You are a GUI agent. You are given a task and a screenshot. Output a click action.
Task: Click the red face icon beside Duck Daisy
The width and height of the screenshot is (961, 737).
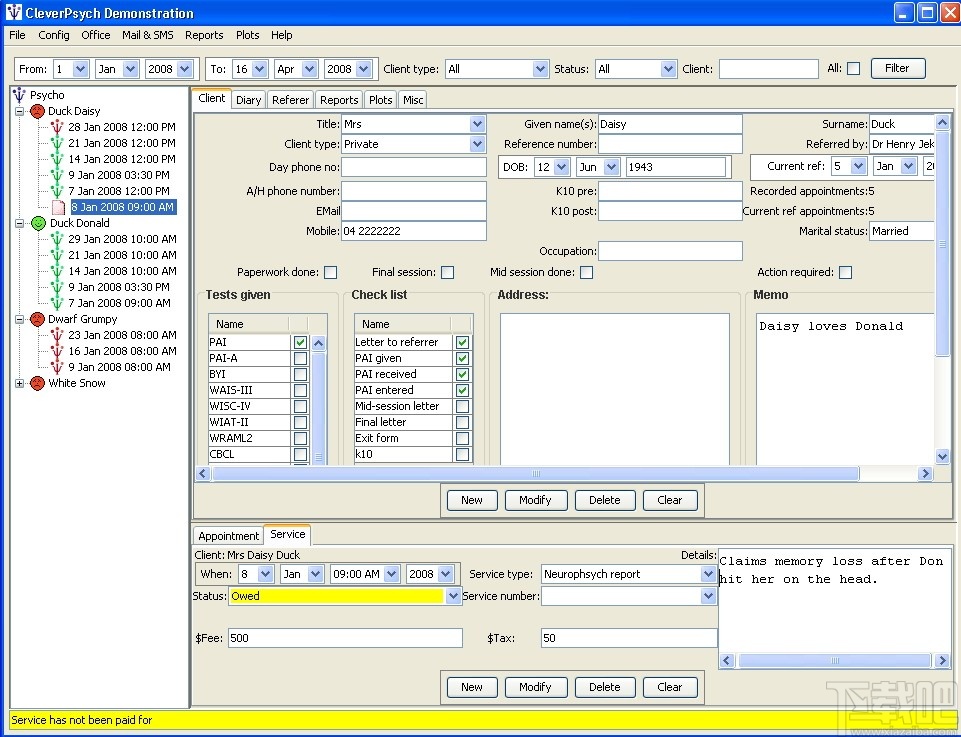point(37,111)
